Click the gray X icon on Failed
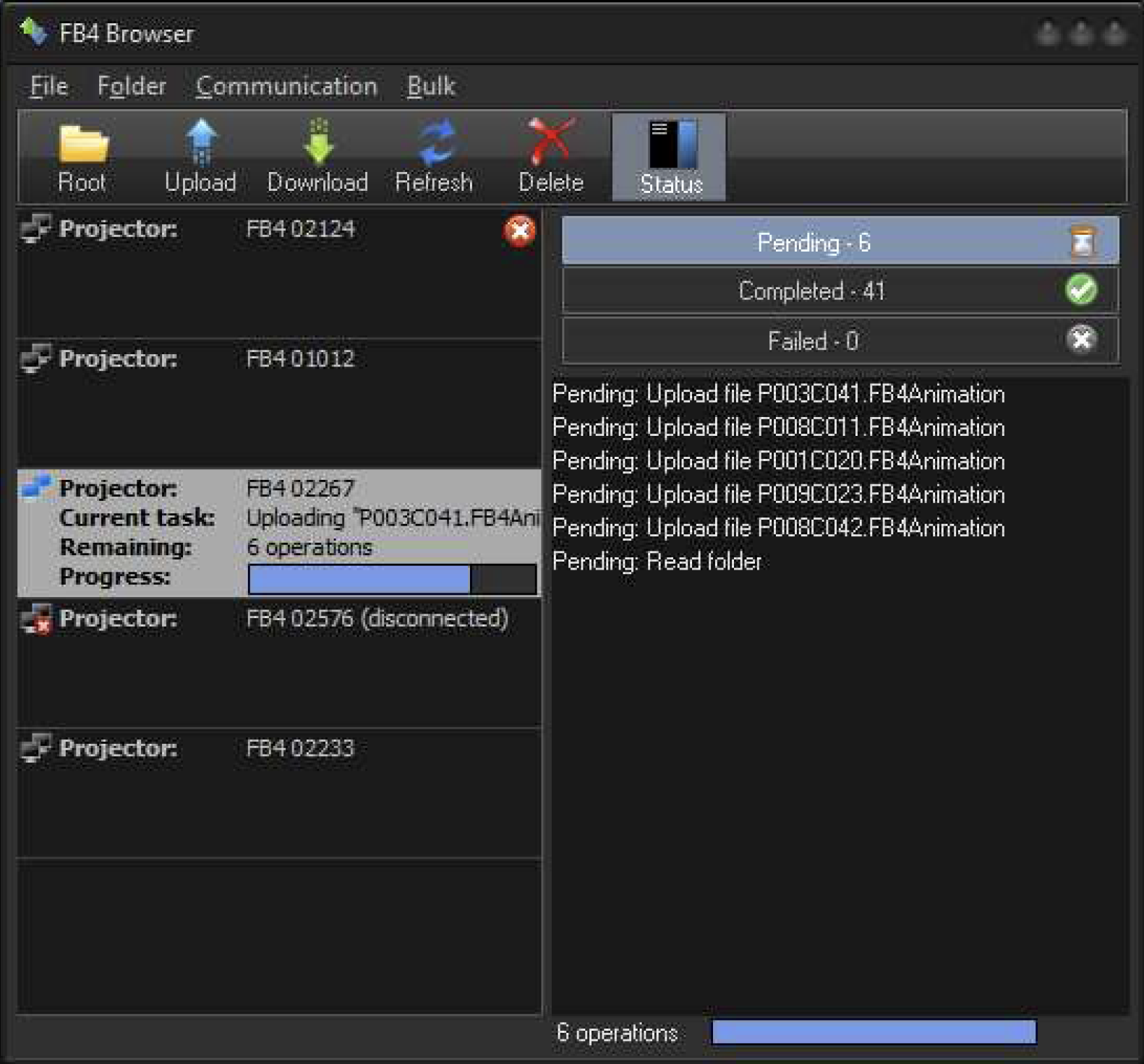Viewport: 1144px width, 1064px height. [x=1082, y=340]
